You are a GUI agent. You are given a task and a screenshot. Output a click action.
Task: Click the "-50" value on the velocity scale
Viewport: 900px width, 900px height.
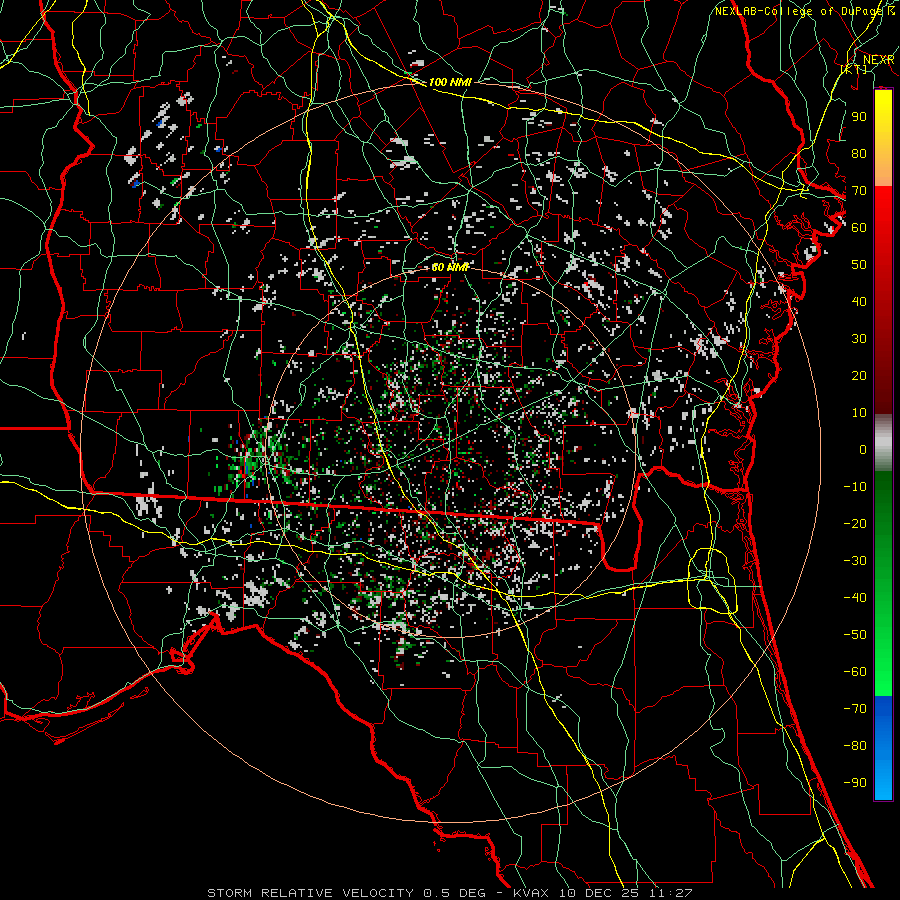[x=855, y=635]
